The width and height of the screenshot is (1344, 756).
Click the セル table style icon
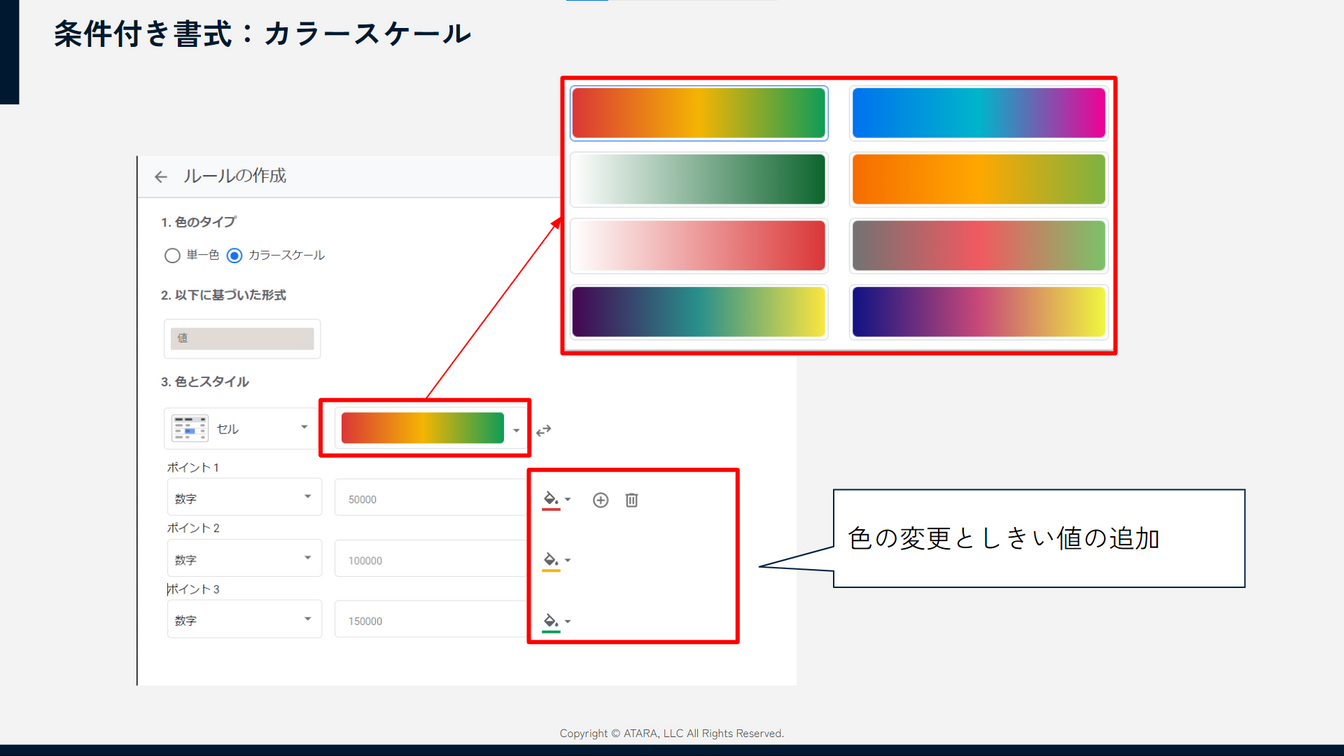point(190,429)
